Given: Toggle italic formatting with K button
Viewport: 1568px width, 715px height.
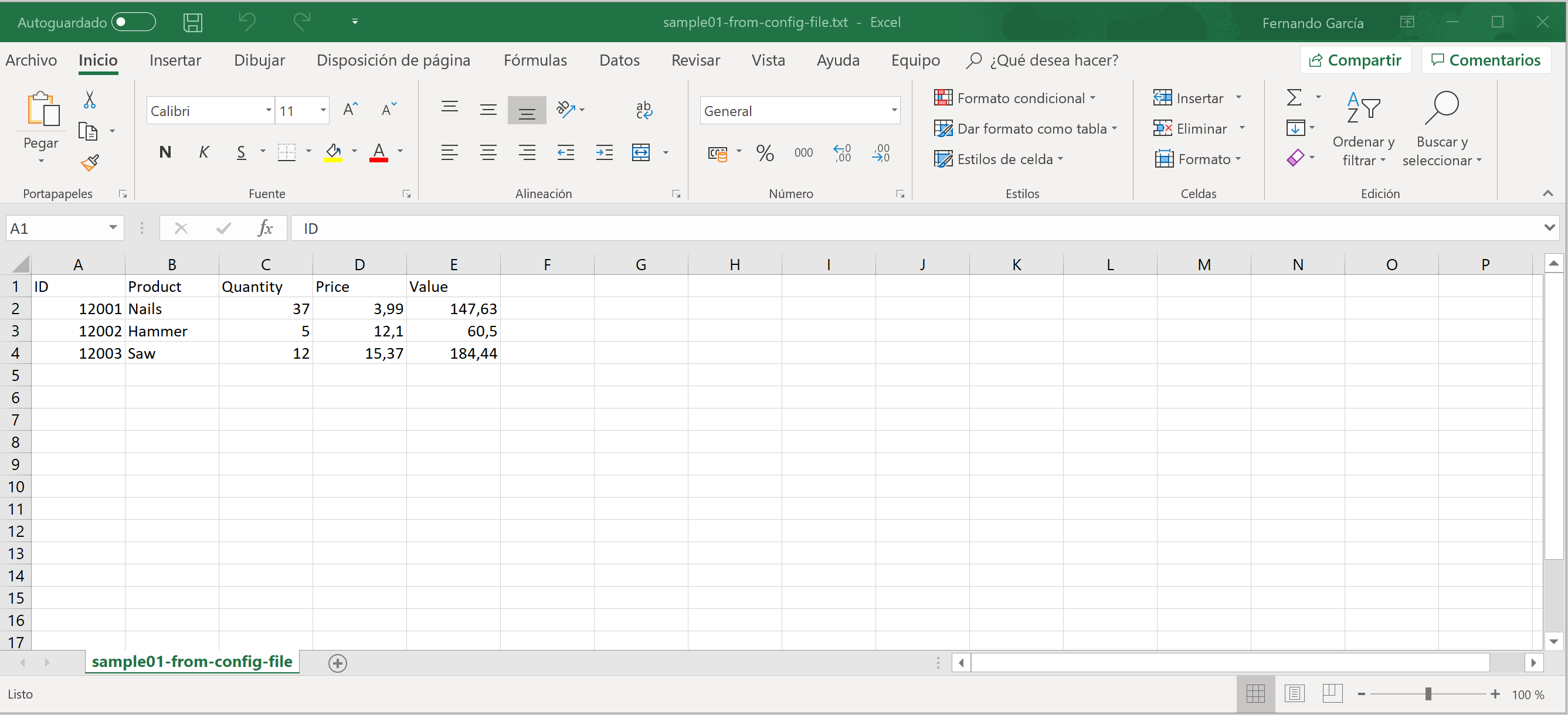Looking at the screenshot, I should click(204, 152).
